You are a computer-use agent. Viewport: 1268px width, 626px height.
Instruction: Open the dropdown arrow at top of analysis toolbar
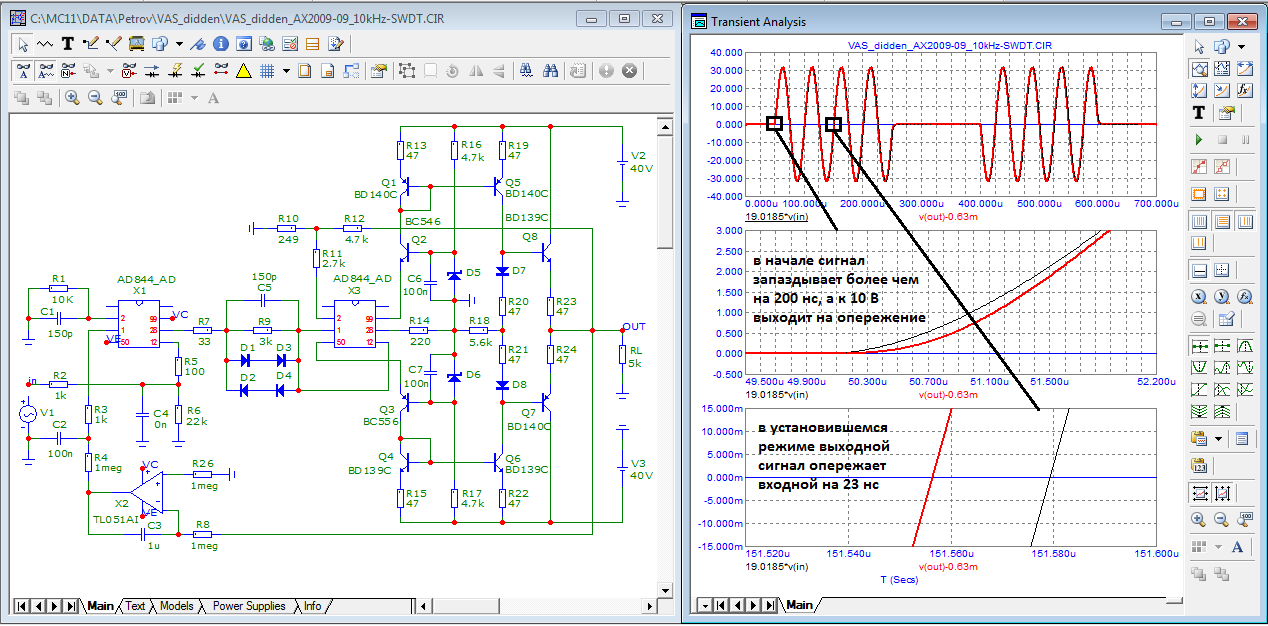click(x=1241, y=46)
